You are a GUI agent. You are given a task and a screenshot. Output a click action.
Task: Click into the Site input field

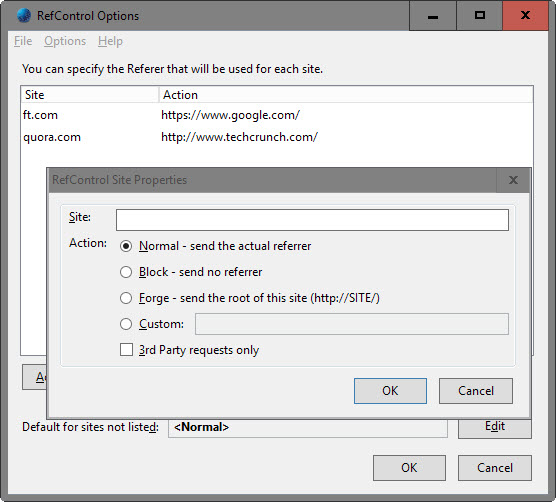click(x=312, y=220)
